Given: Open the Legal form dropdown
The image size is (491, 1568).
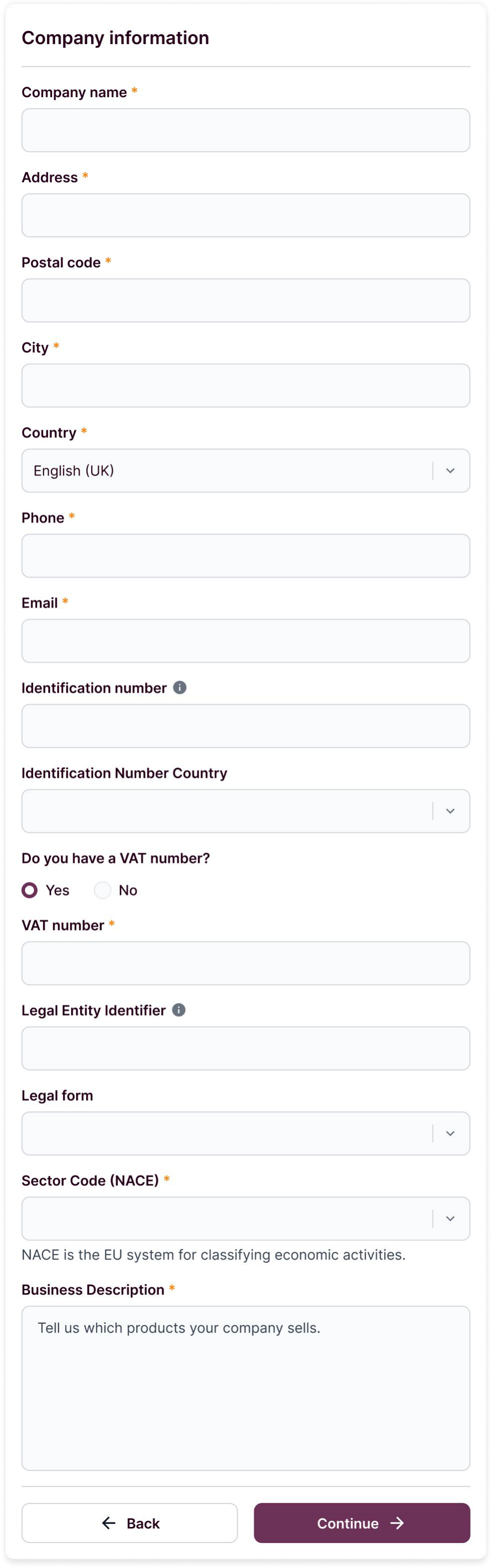Looking at the screenshot, I should click(x=245, y=1134).
